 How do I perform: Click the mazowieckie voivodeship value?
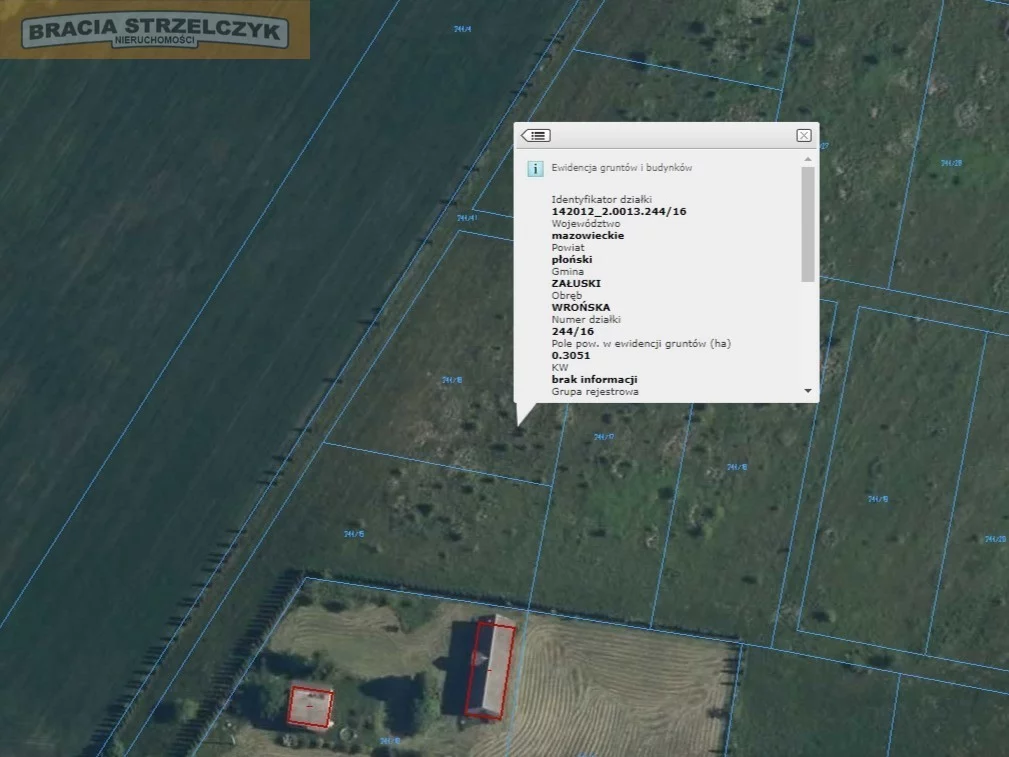[x=588, y=236]
